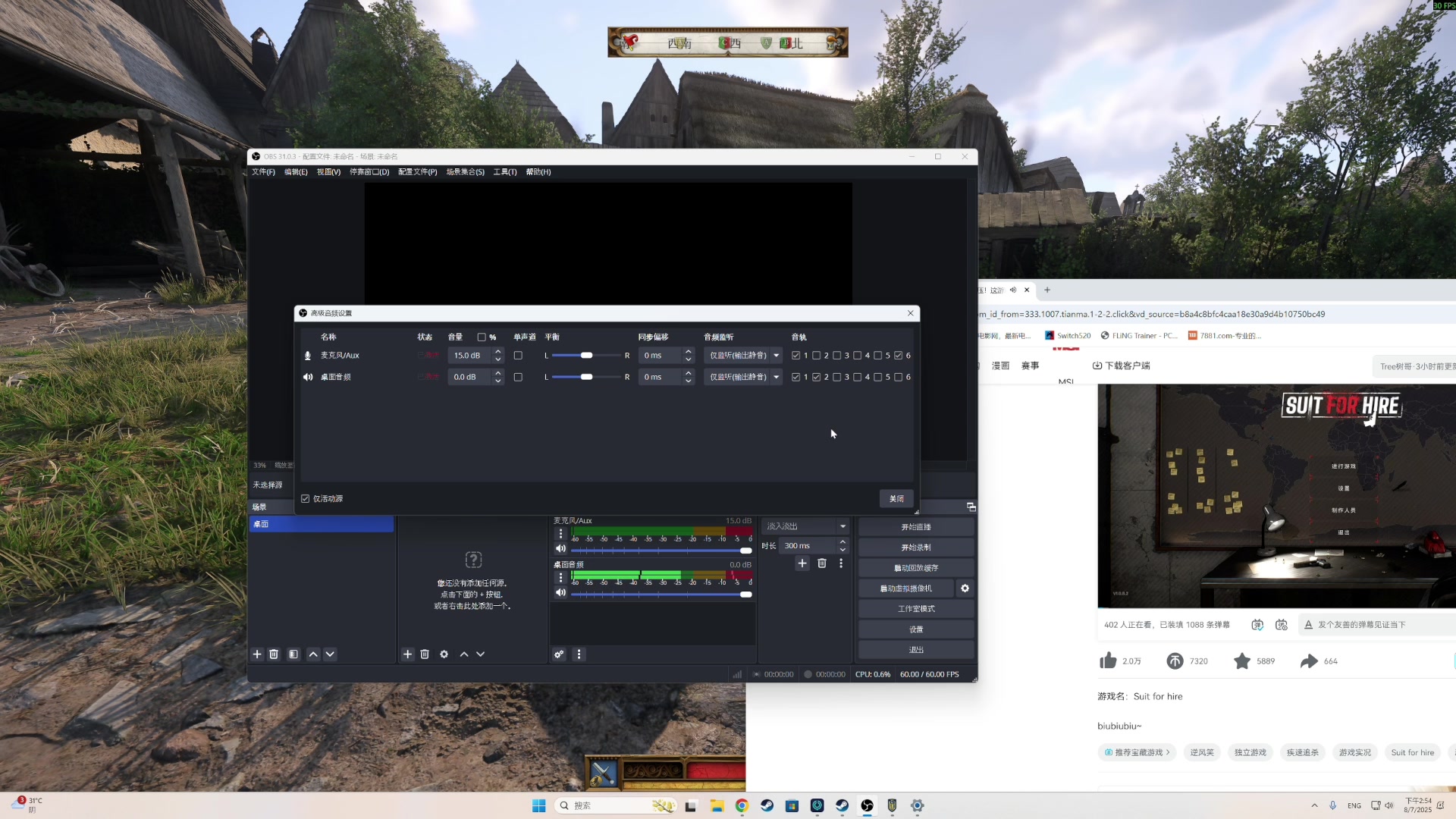Toggle volume percent checkbox in header

pos(482,337)
